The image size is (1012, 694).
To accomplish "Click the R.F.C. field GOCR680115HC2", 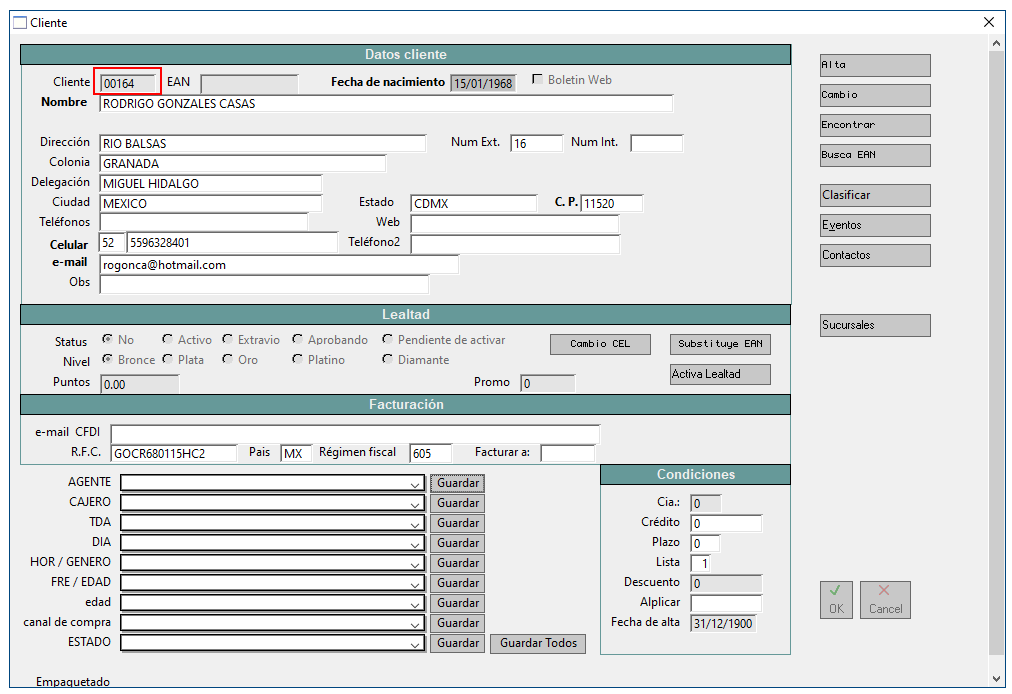I will click(x=174, y=453).
